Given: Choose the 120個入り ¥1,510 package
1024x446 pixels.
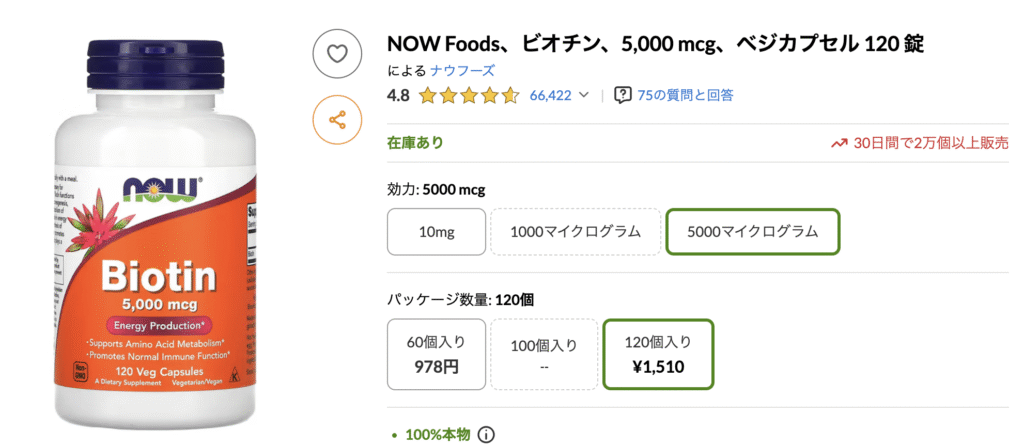Looking at the screenshot, I should [x=658, y=354].
